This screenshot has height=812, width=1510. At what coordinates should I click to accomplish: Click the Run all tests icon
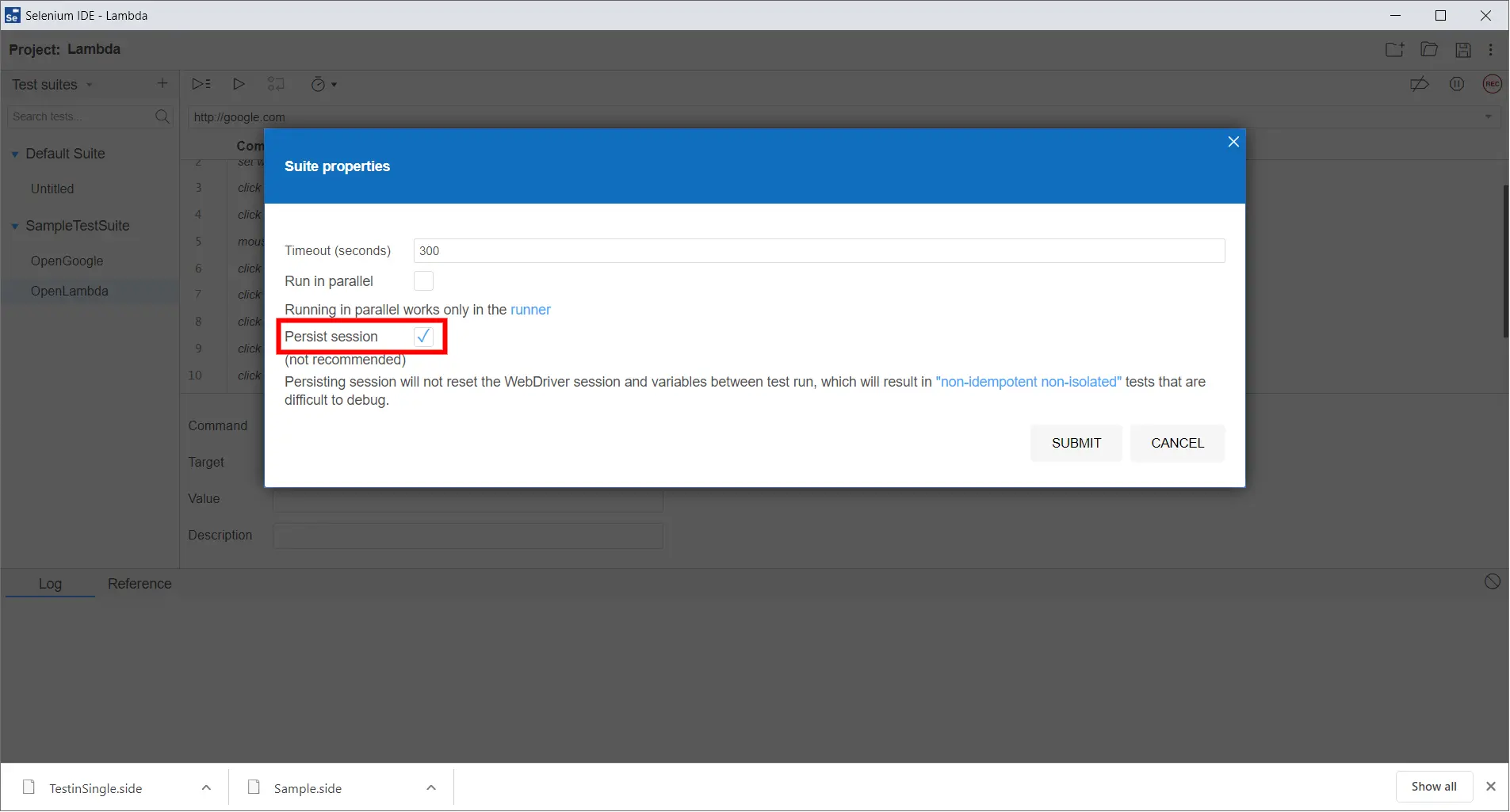[x=201, y=84]
